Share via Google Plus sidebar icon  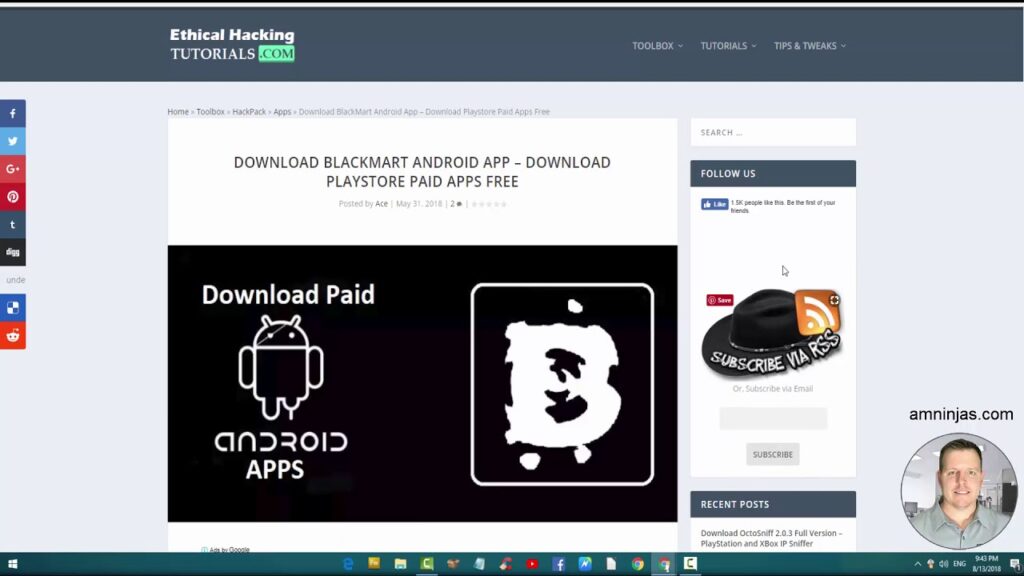pyautogui.click(x=12, y=169)
